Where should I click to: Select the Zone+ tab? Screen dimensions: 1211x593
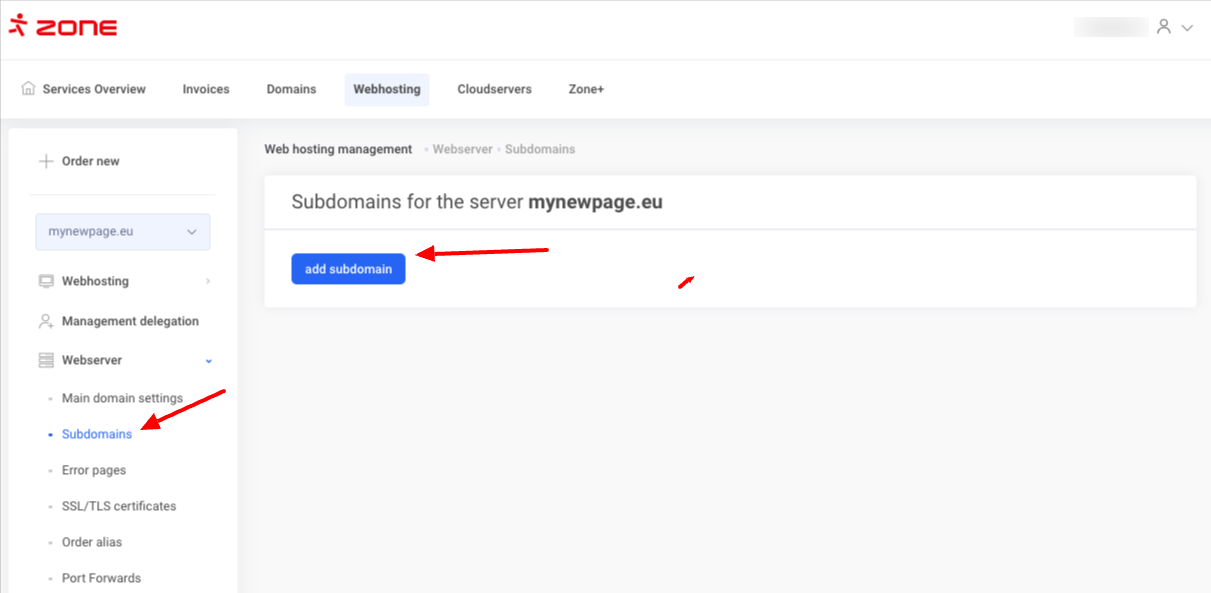[x=586, y=89]
